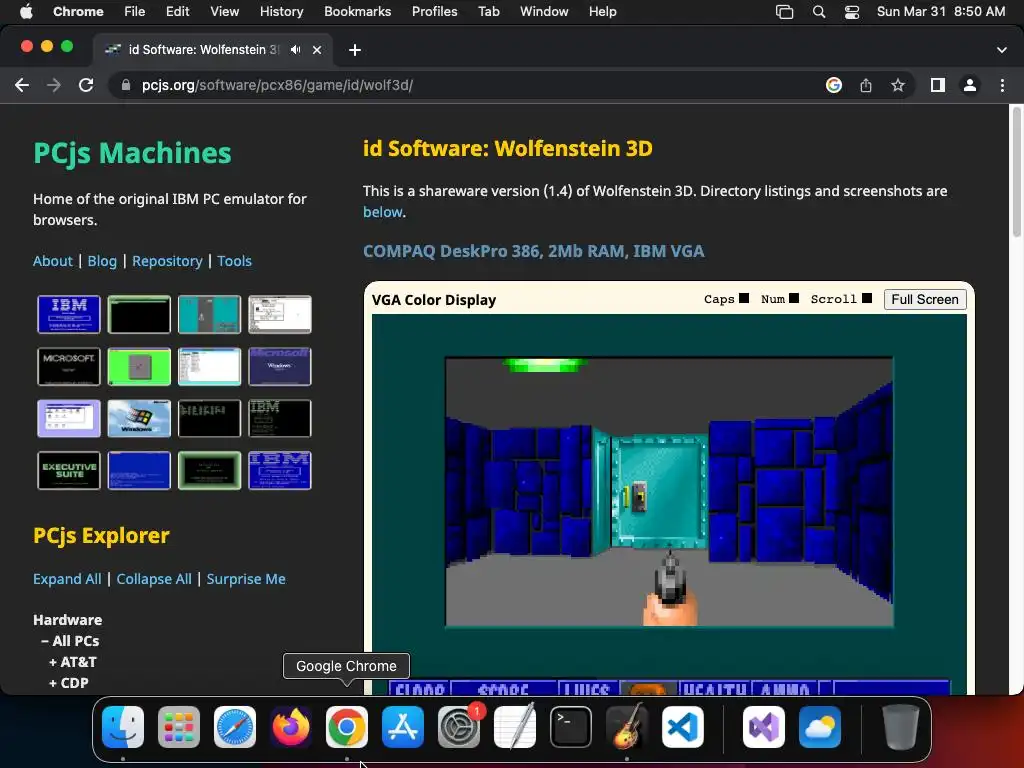This screenshot has width=1024, height=768.
Task: Expand the CDP tree node
Action: pos(69,682)
